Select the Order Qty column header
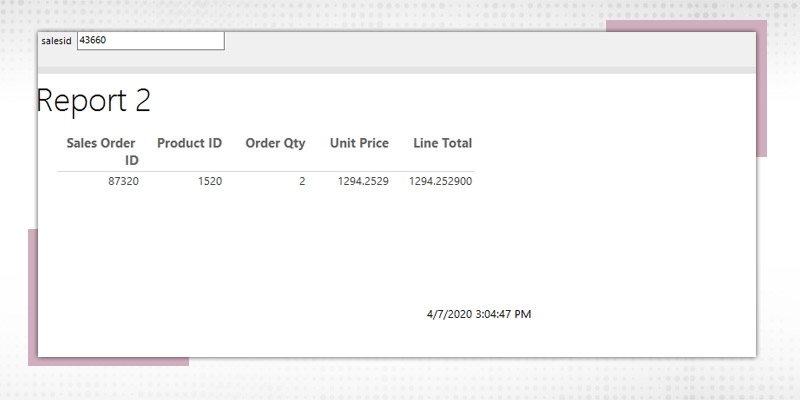Viewport: 800px width, 400px height. [275, 143]
